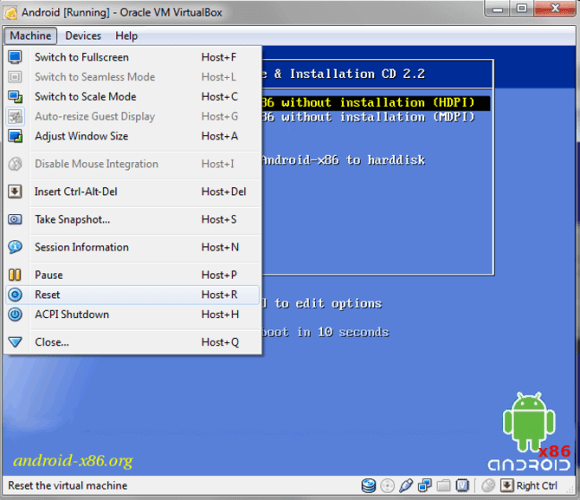Click the optical CD drive status icon
The height and width of the screenshot is (500, 580).
click(387, 486)
